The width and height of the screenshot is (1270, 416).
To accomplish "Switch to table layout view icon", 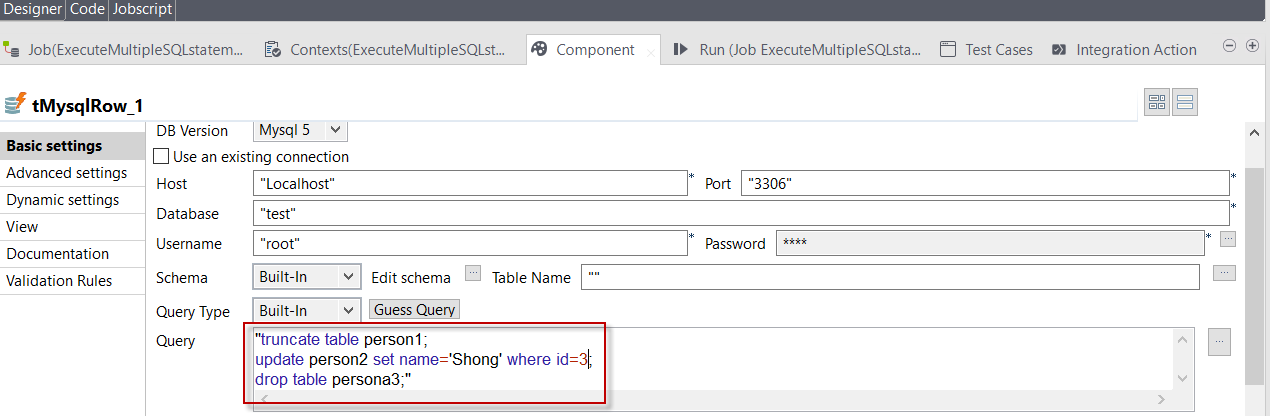I will pos(1158,102).
